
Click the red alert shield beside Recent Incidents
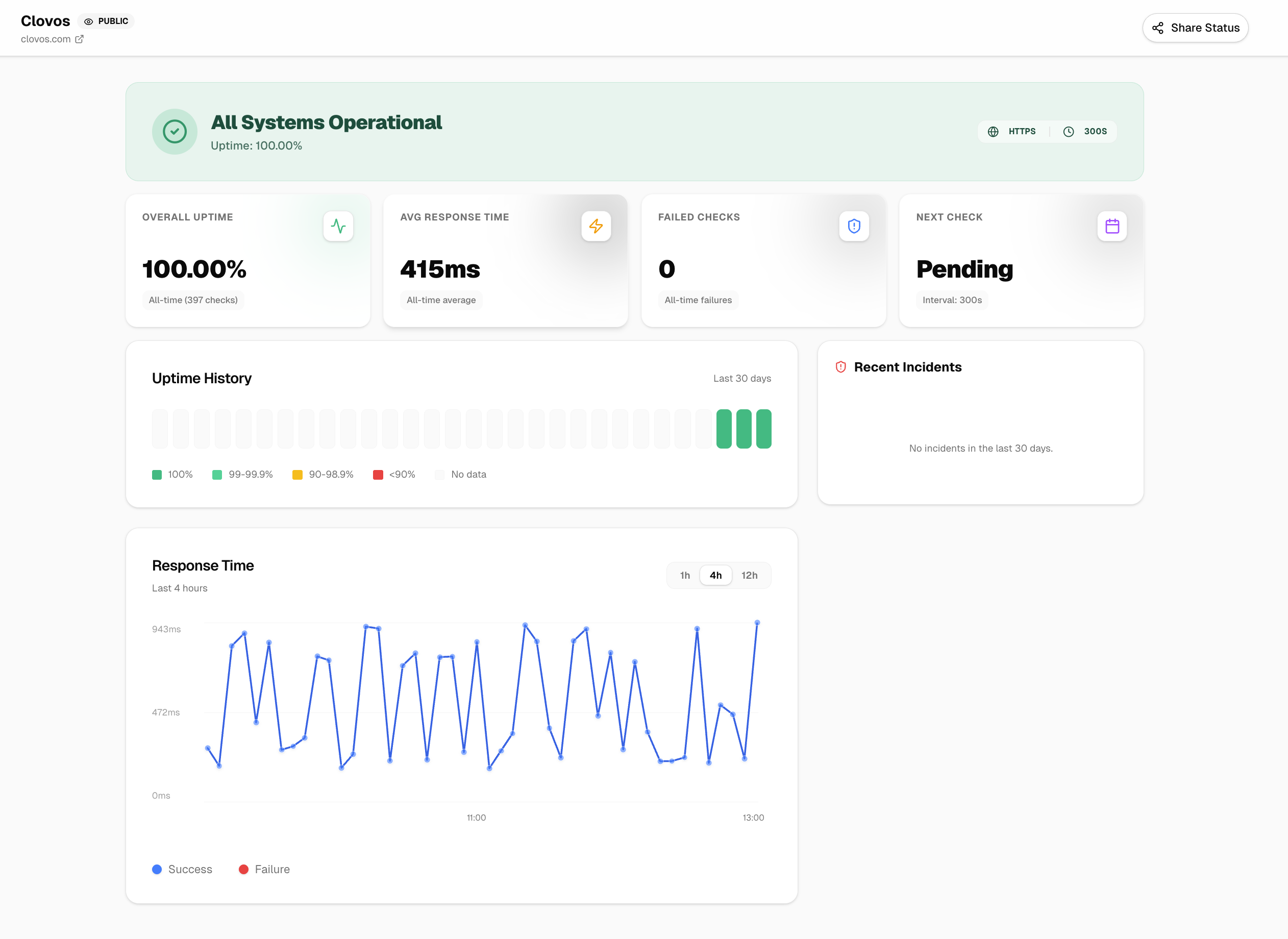pyautogui.click(x=840, y=366)
